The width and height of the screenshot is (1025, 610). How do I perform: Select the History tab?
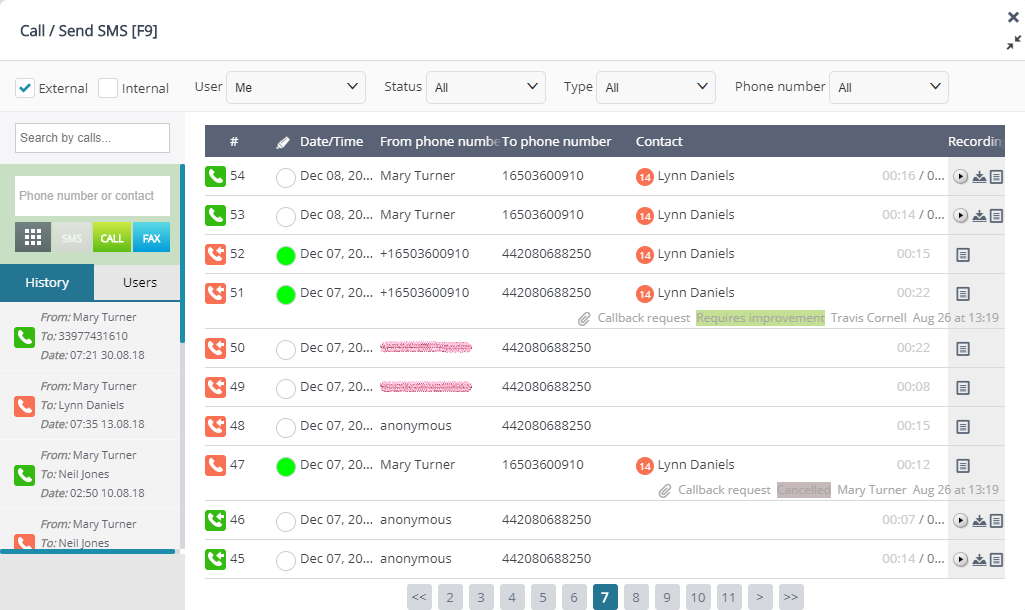tap(47, 282)
